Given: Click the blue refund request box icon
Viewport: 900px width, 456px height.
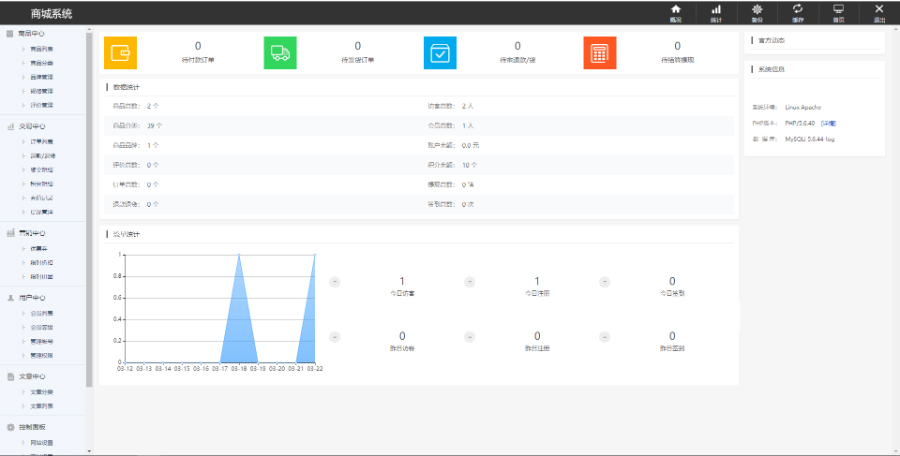Looking at the screenshot, I should [440, 53].
